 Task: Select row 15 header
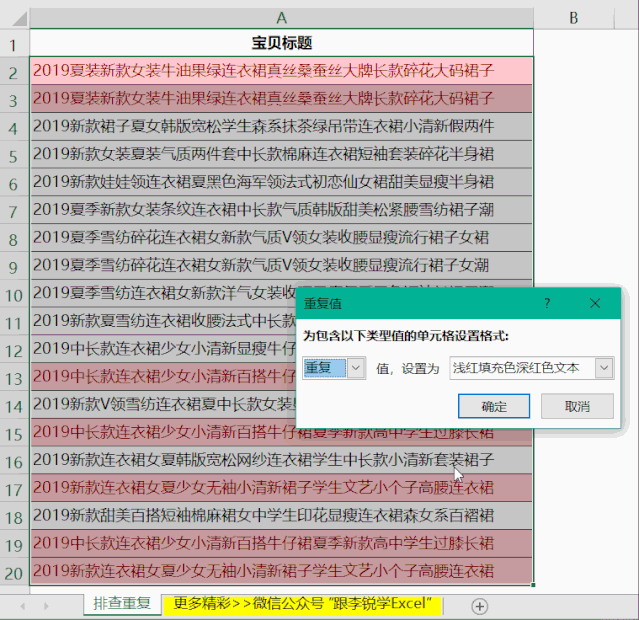coord(14,434)
